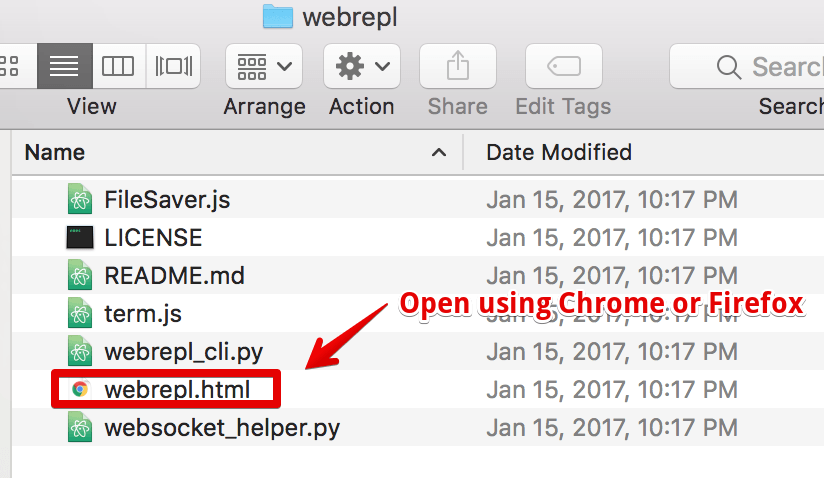
Task: Select the FileSaver.js file icon
Action: click(80, 199)
